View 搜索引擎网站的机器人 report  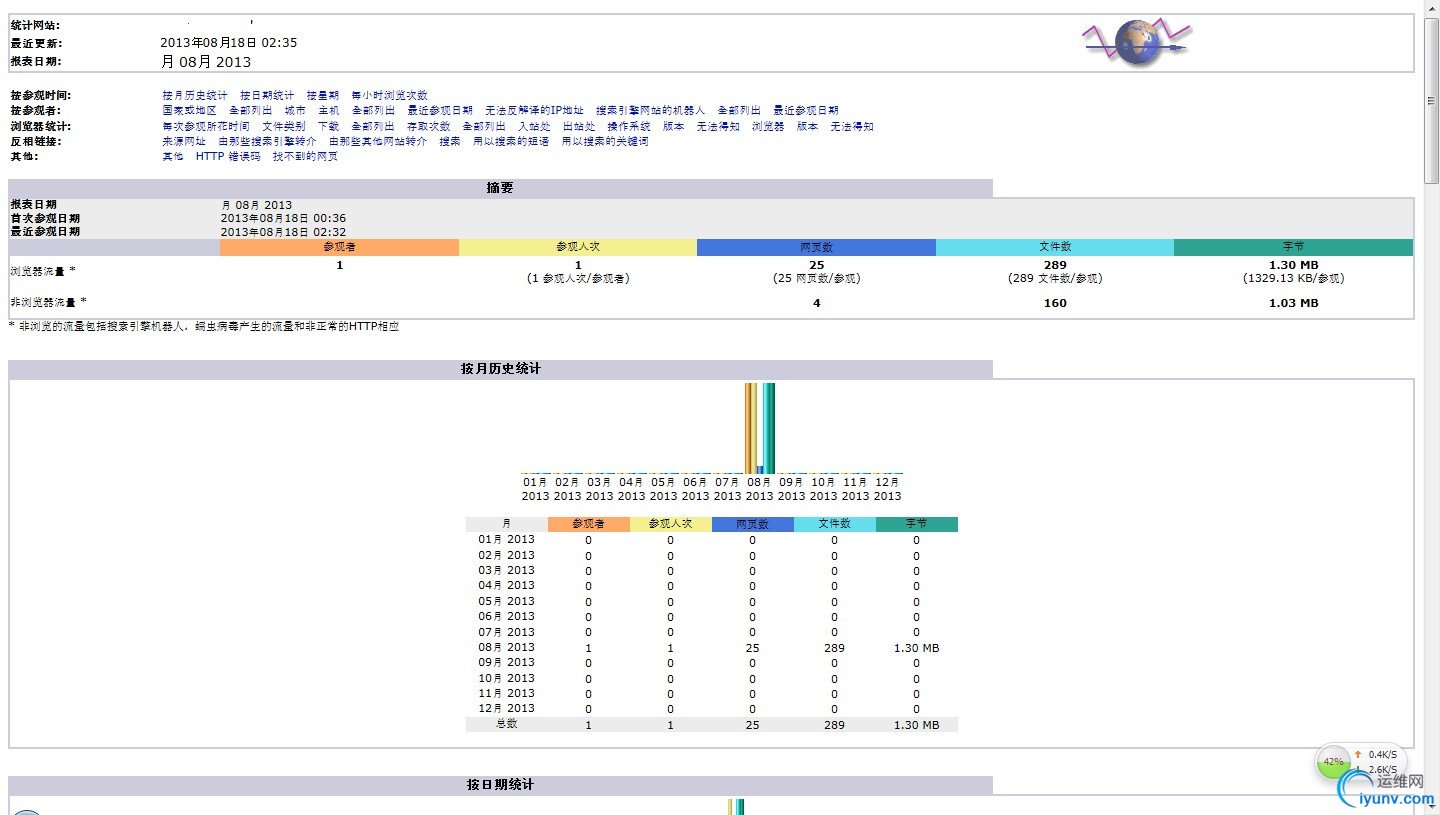pyautogui.click(x=650, y=111)
